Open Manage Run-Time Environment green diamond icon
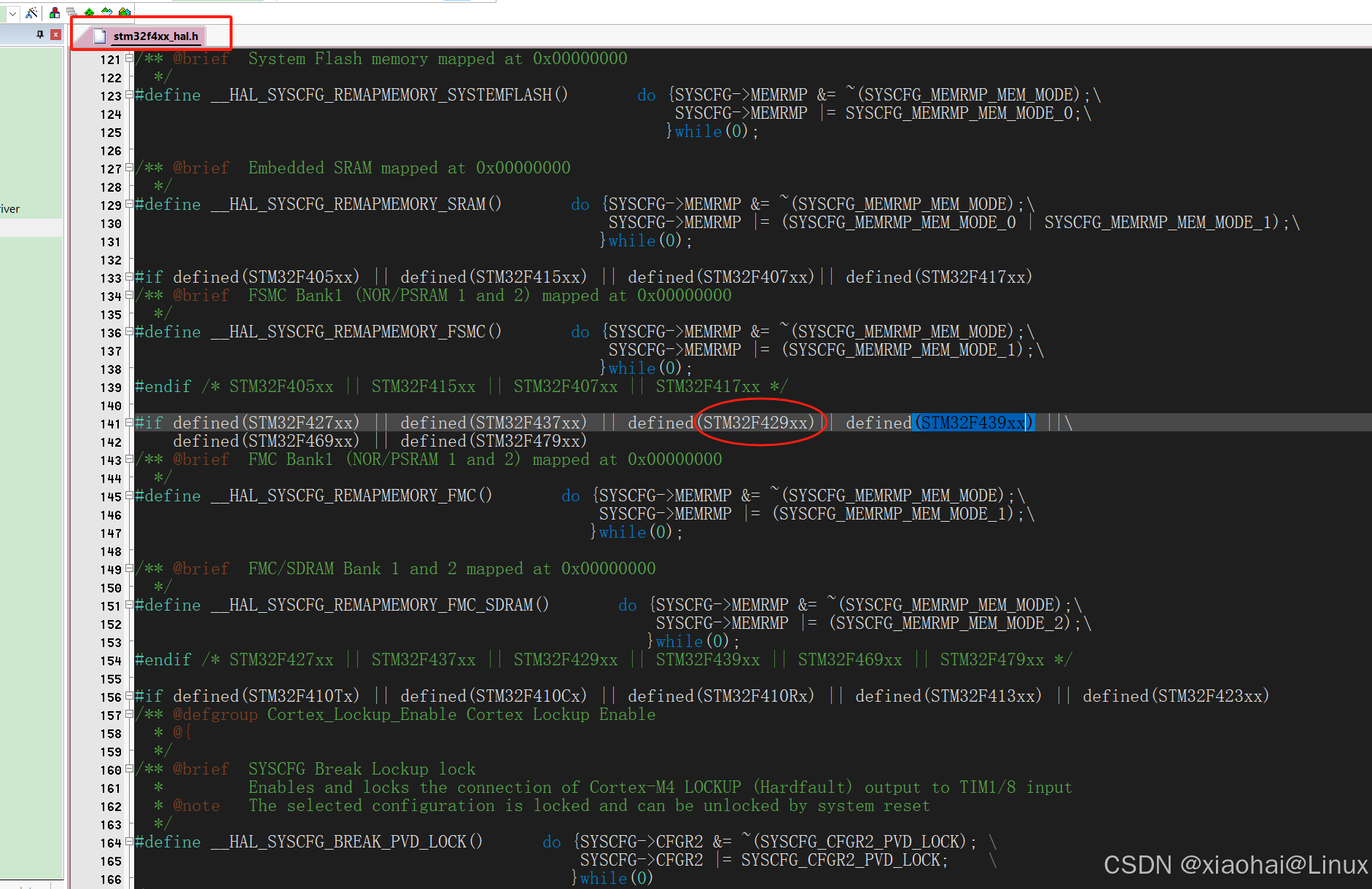Viewport: 1372px width, 889px height. click(x=89, y=12)
